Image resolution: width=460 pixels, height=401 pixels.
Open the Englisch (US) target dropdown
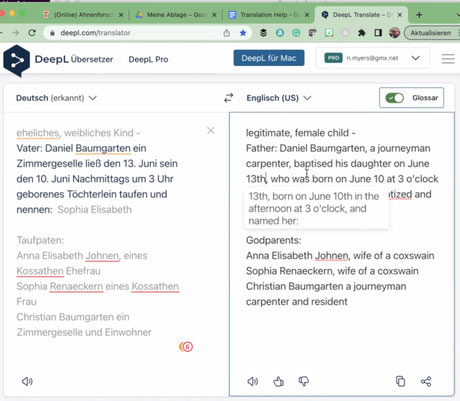point(279,98)
